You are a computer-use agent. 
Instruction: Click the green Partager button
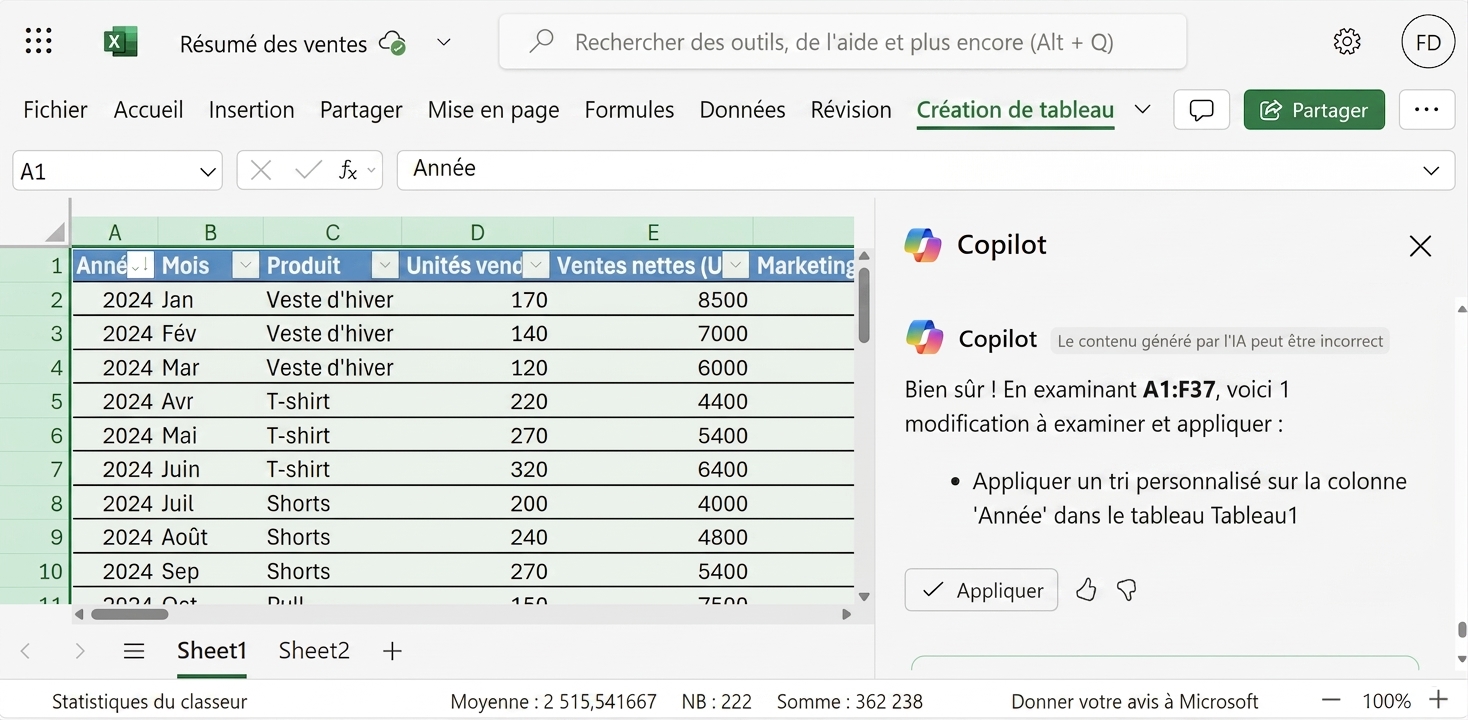pyautogui.click(x=1314, y=110)
